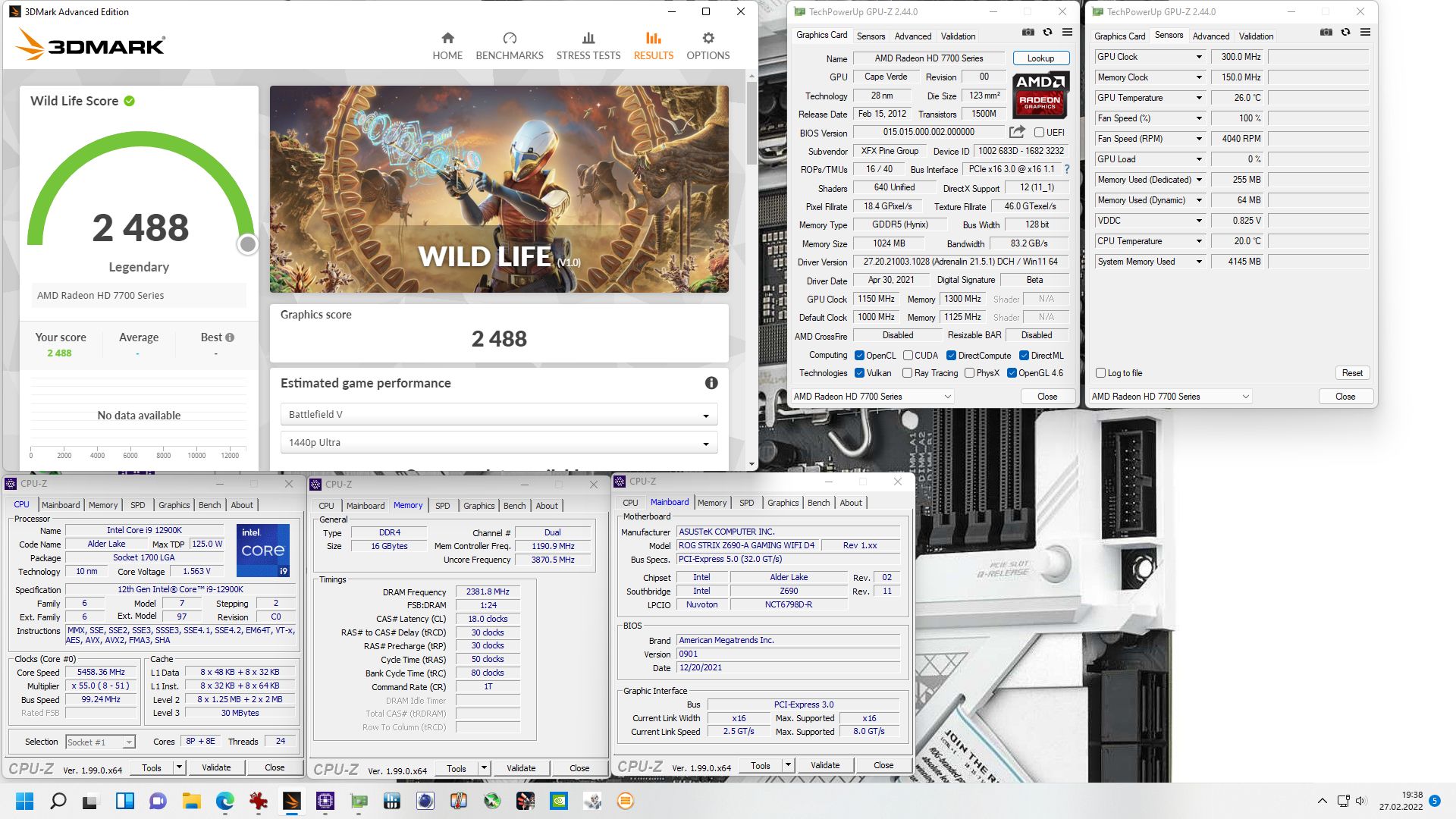Open the 3DMark Options gear
The image size is (1456, 819).
pyautogui.click(x=708, y=45)
